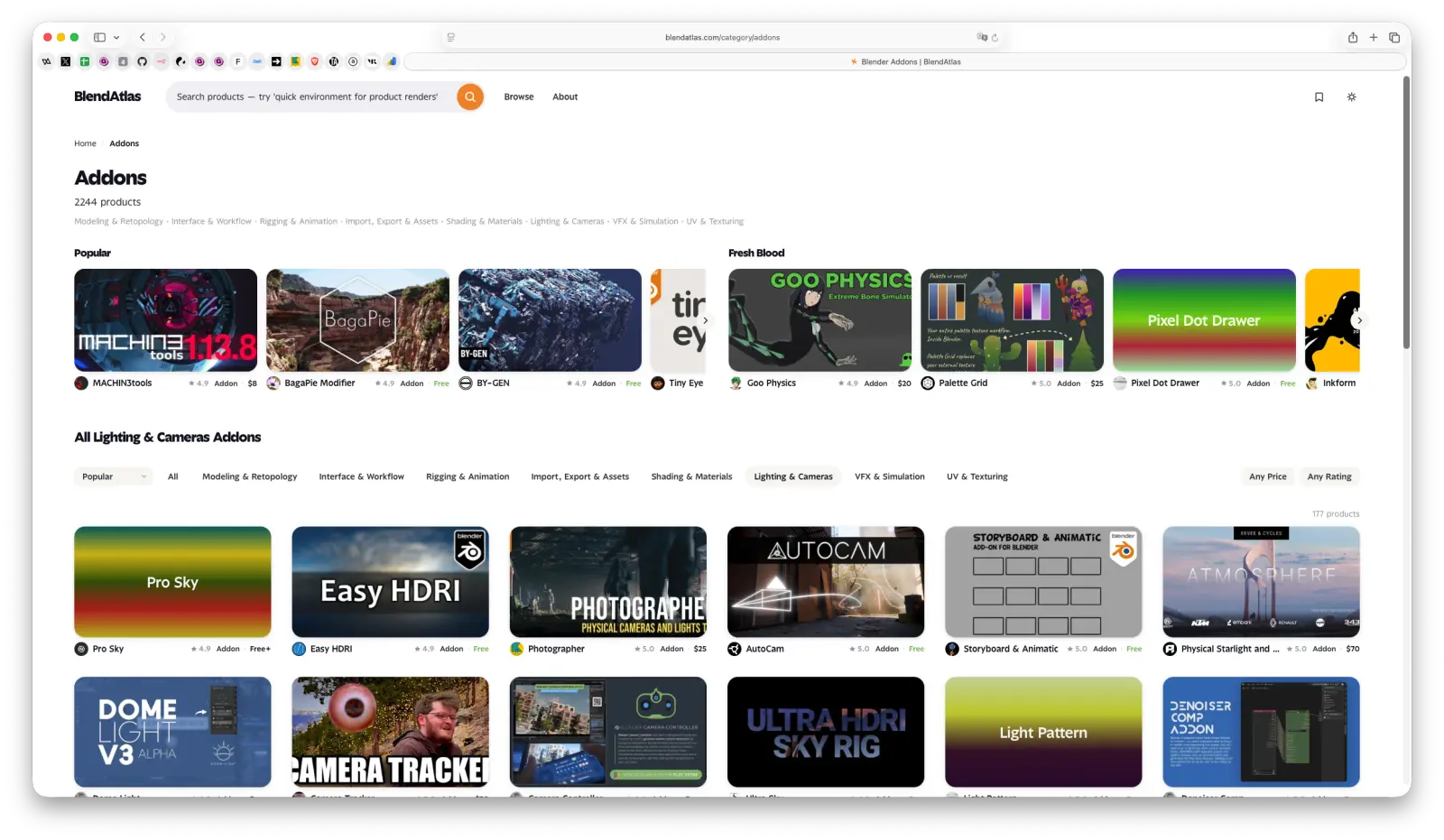
Task: Open the Browse menu in the header
Action: pyautogui.click(x=519, y=97)
